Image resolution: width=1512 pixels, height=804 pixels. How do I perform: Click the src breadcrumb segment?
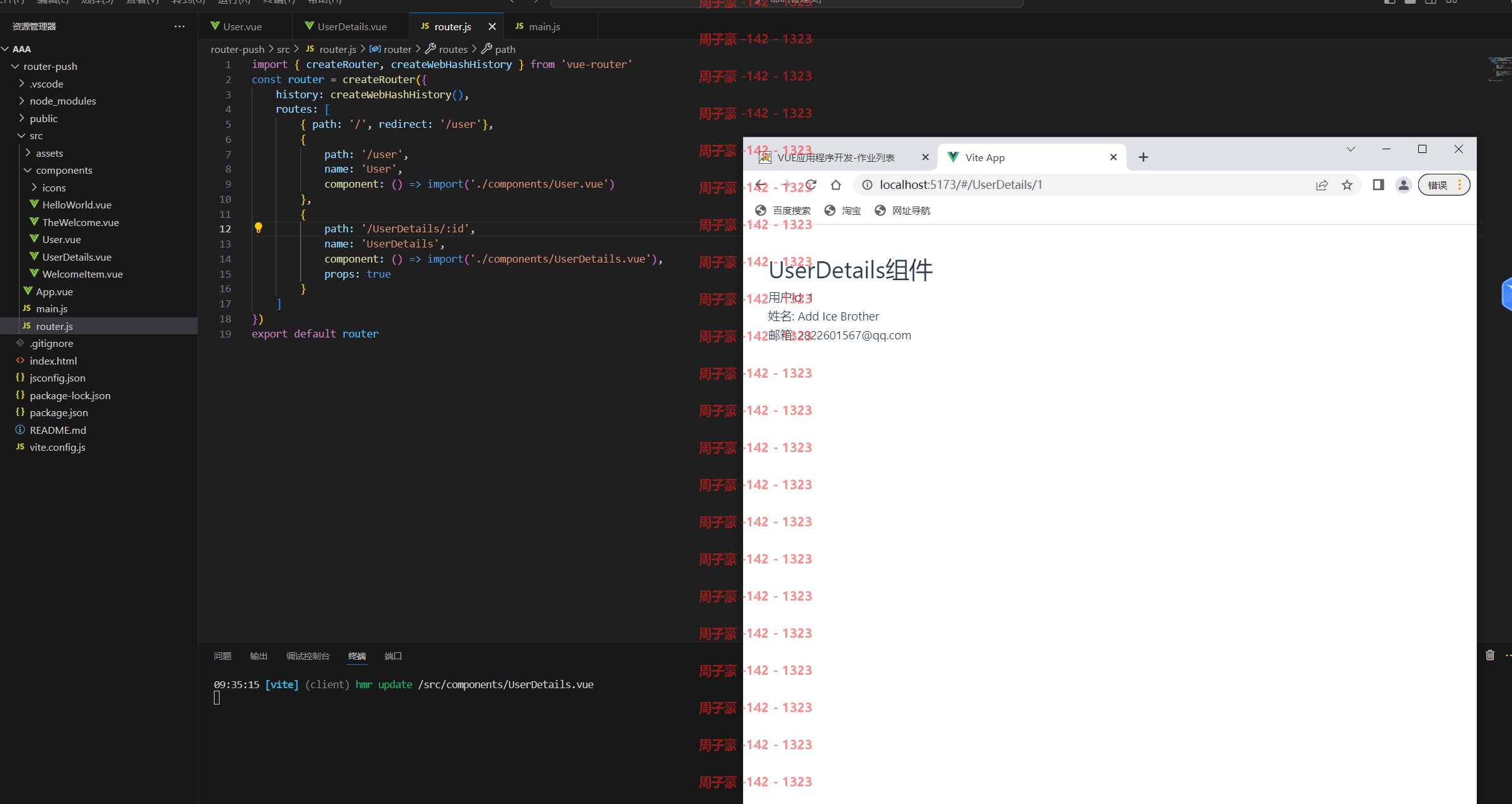click(x=283, y=49)
